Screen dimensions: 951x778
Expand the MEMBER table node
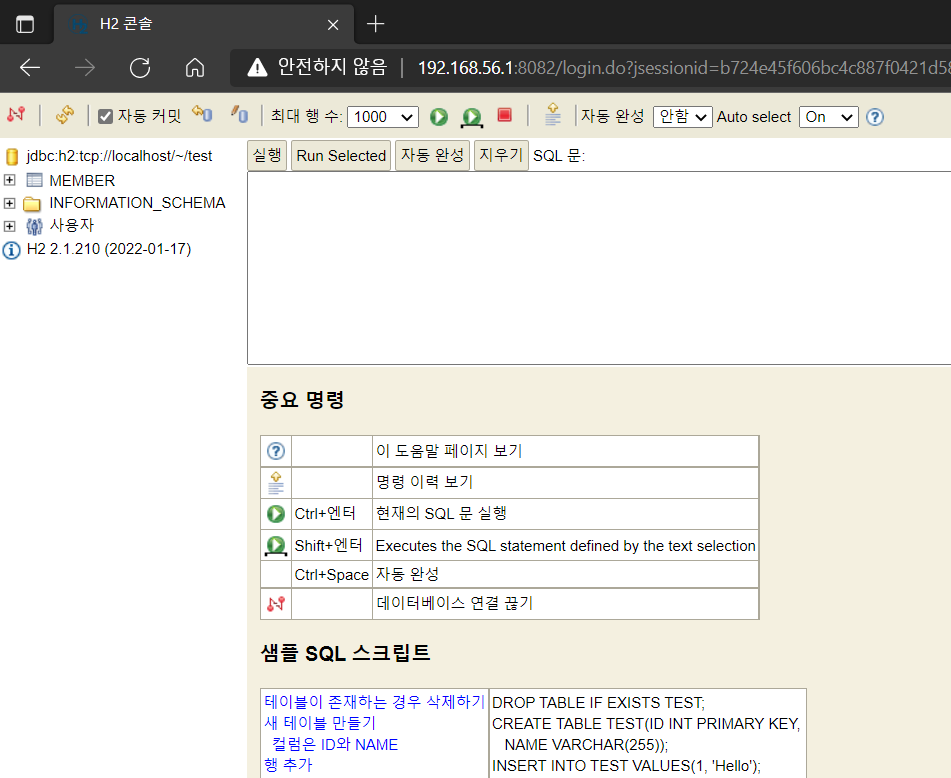pyautogui.click(x=9, y=180)
